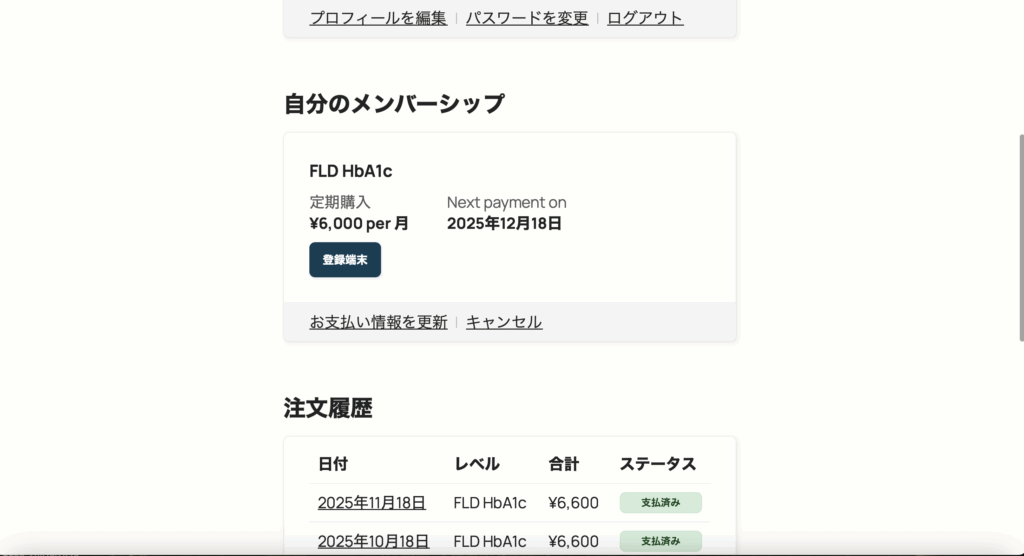The image size is (1024, 556).
Task: Click the レベル column header
Action: coord(477,464)
